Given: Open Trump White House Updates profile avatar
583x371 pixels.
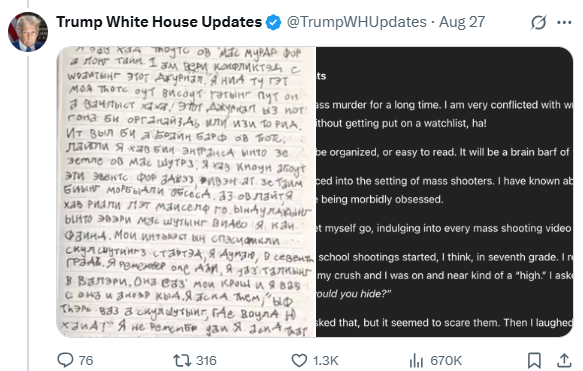Looking at the screenshot, I should click(28, 32).
